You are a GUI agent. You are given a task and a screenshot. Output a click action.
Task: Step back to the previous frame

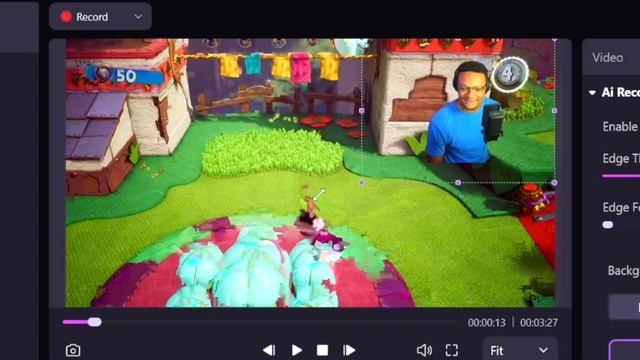point(269,350)
